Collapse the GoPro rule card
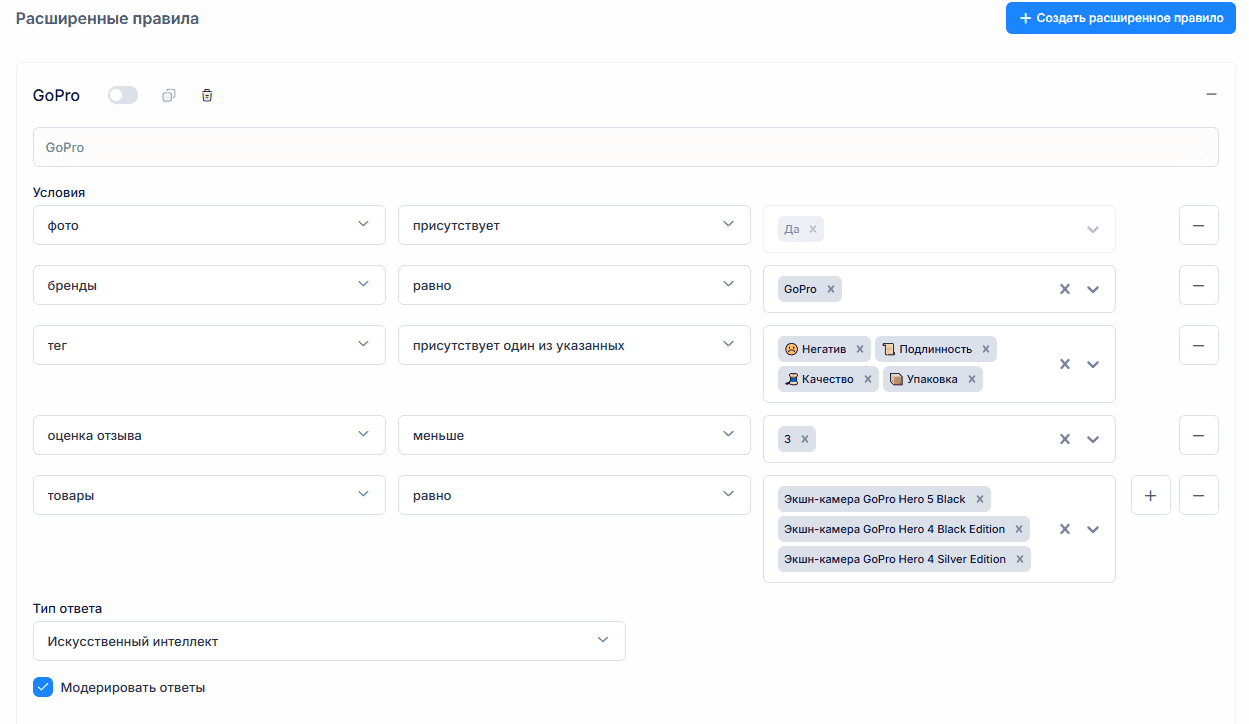The height and width of the screenshot is (724, 1249). [x=1211, y=94]
